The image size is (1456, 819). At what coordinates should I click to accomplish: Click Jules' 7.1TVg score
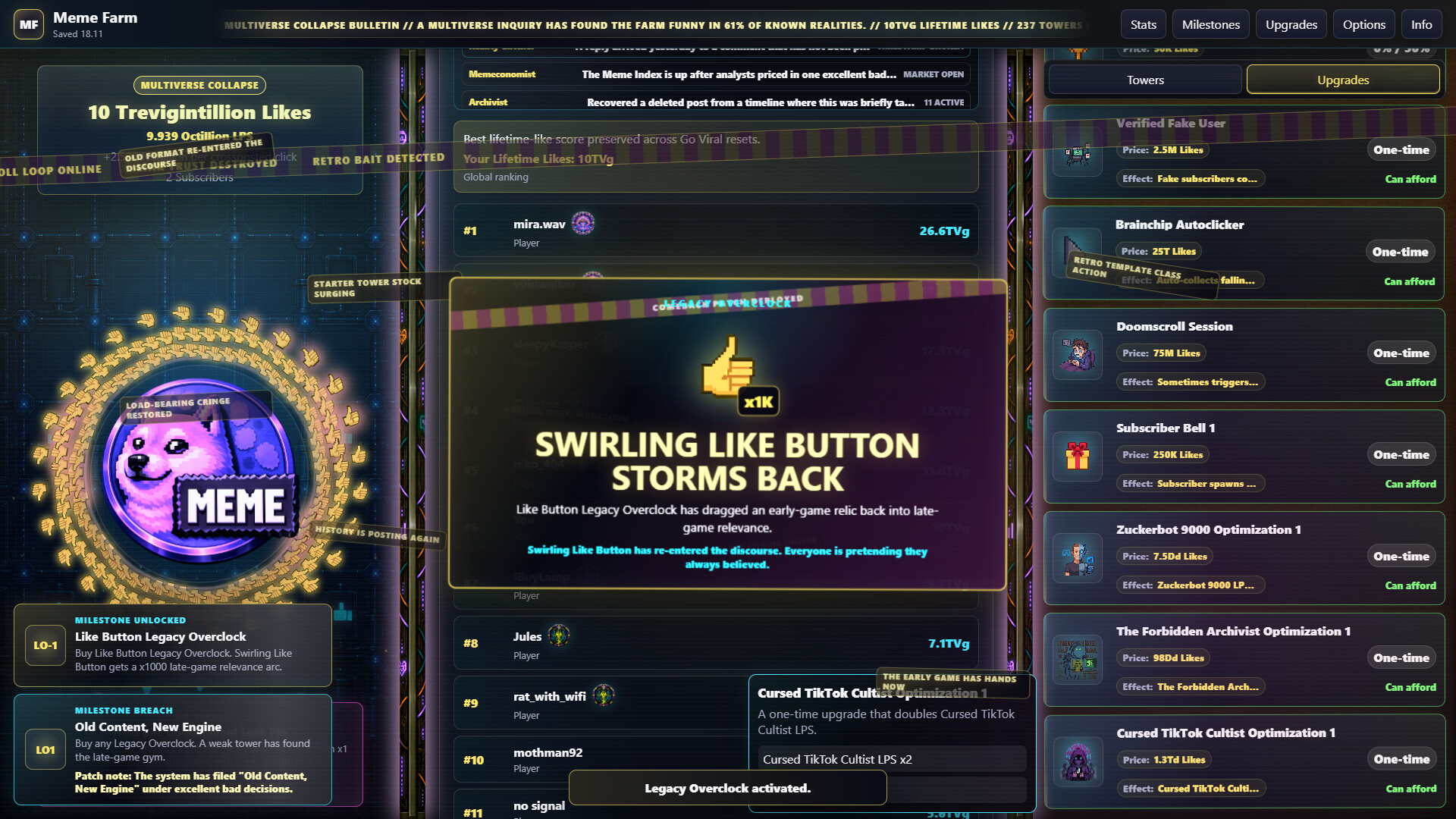pyautogui.click(x=949, y=643)
